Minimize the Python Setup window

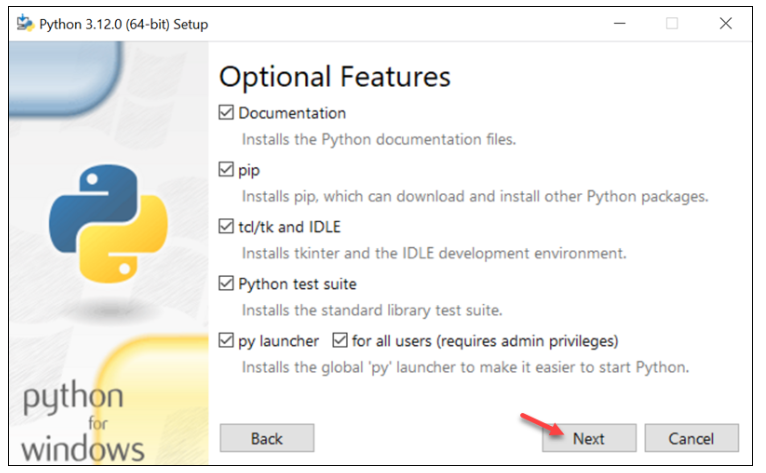tap(619, 23)
